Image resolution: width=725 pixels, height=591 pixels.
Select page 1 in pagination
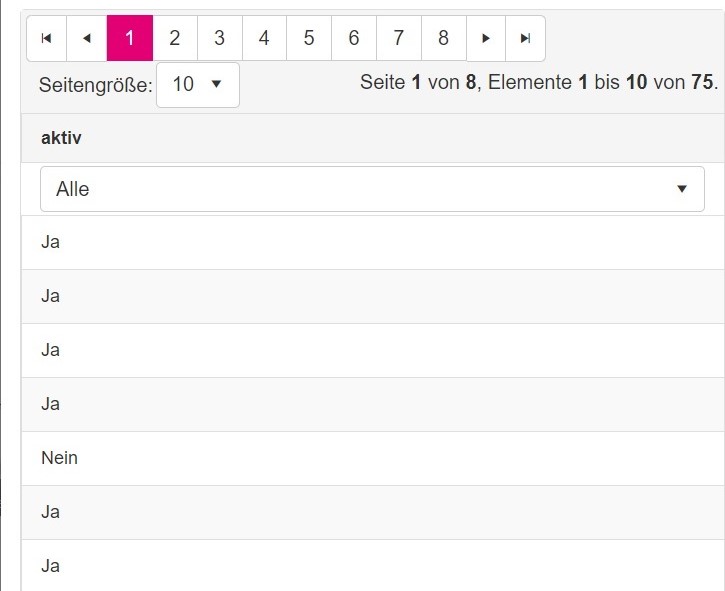point(129,38)
